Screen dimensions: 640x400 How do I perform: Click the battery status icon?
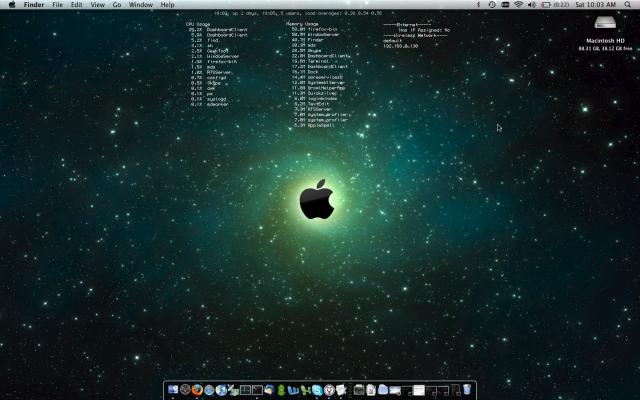[546, 4]
